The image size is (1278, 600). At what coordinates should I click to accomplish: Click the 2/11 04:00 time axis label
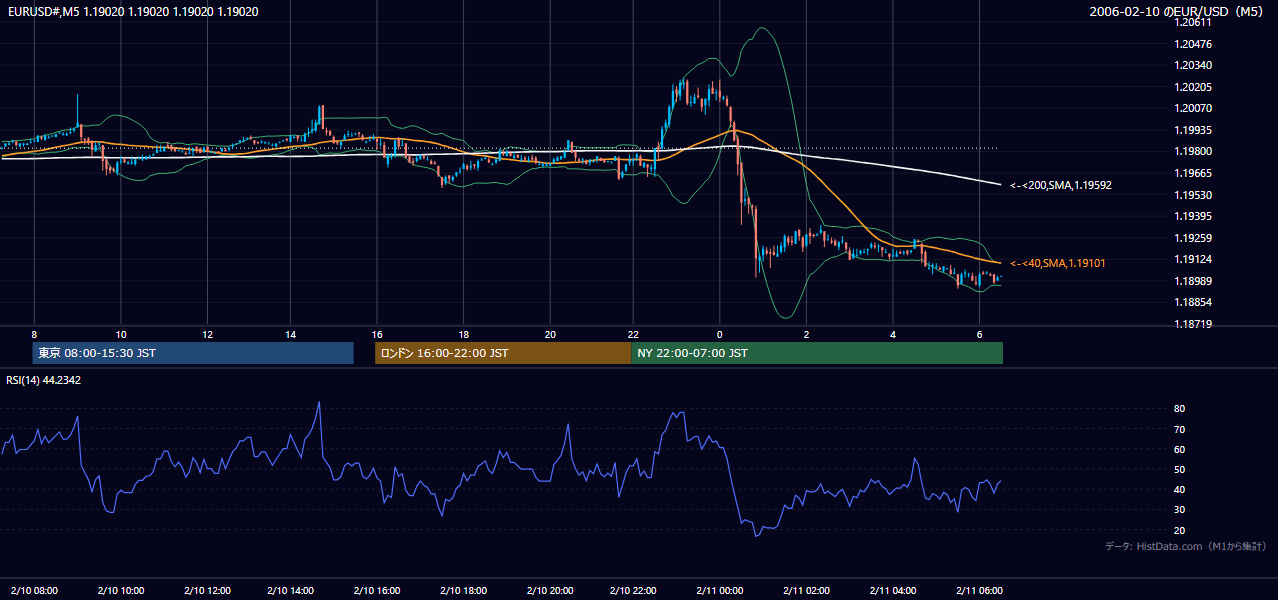892,590
